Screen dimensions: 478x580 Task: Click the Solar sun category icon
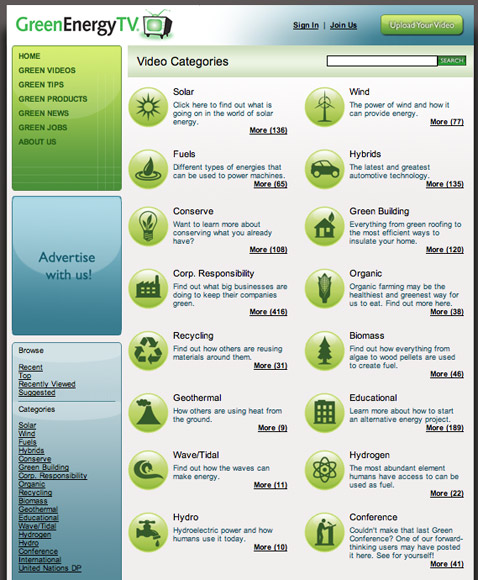click(148, 107)
